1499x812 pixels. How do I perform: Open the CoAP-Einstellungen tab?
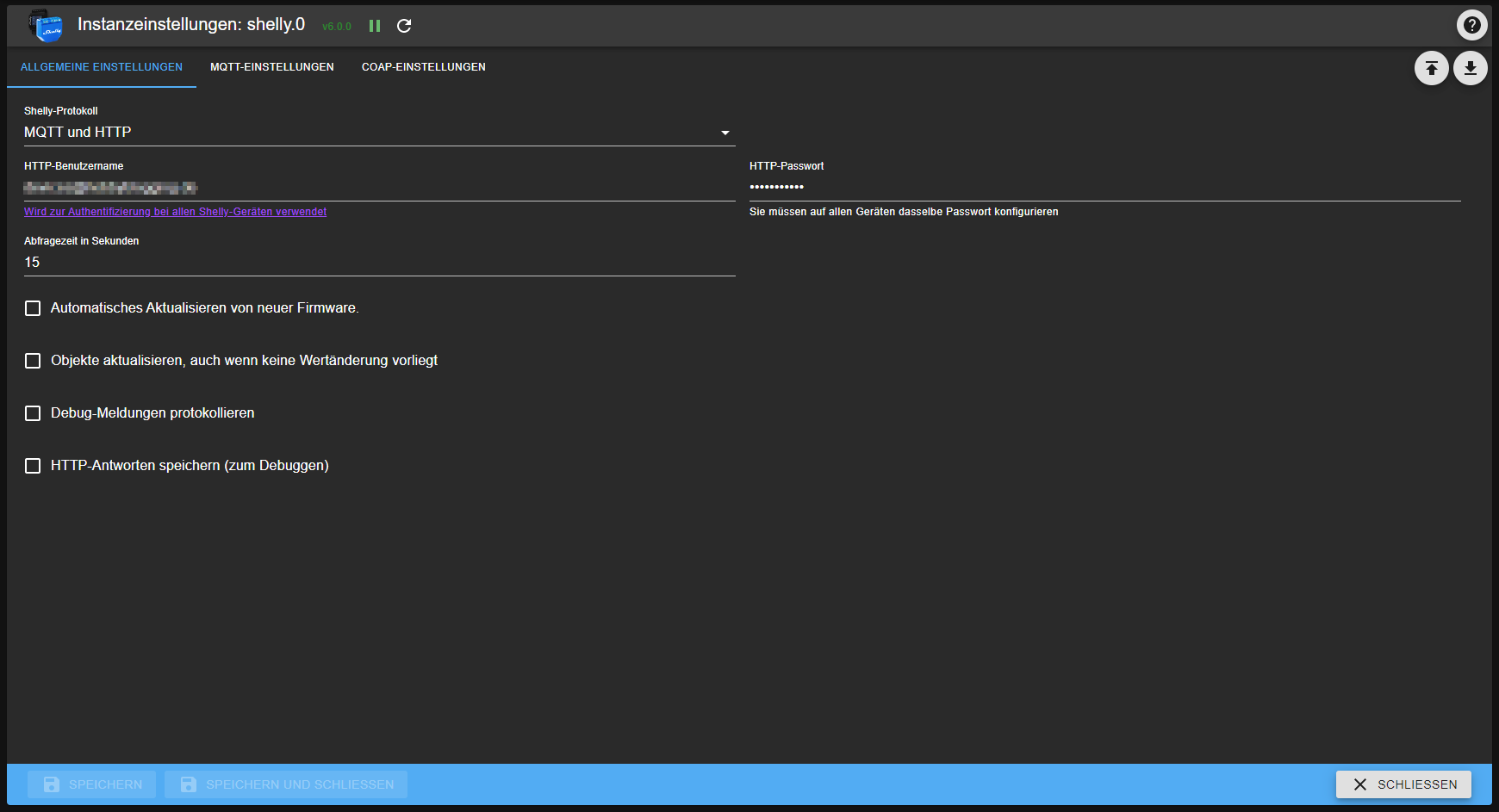pyautogui.click(x=423, y=67)
